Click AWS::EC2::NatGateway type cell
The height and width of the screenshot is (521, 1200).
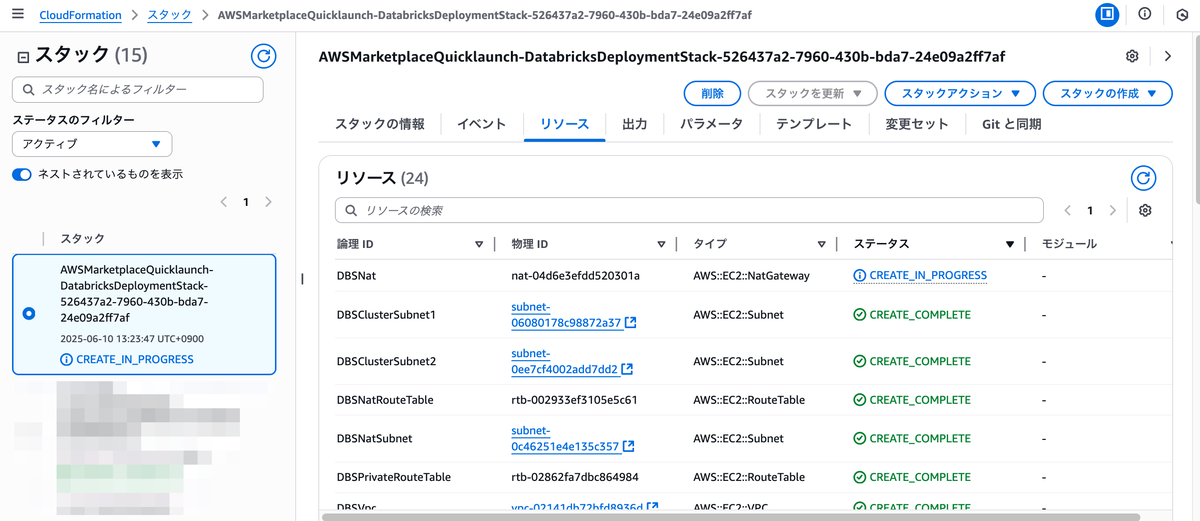point(751,275)
